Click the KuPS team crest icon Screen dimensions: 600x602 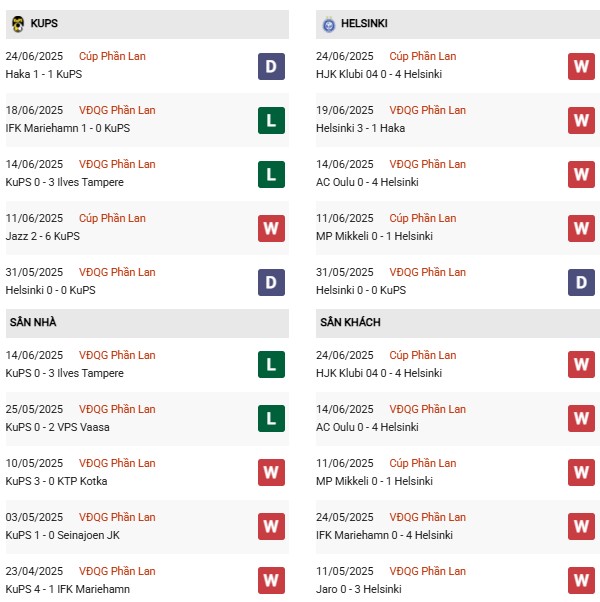coord(18,24)
